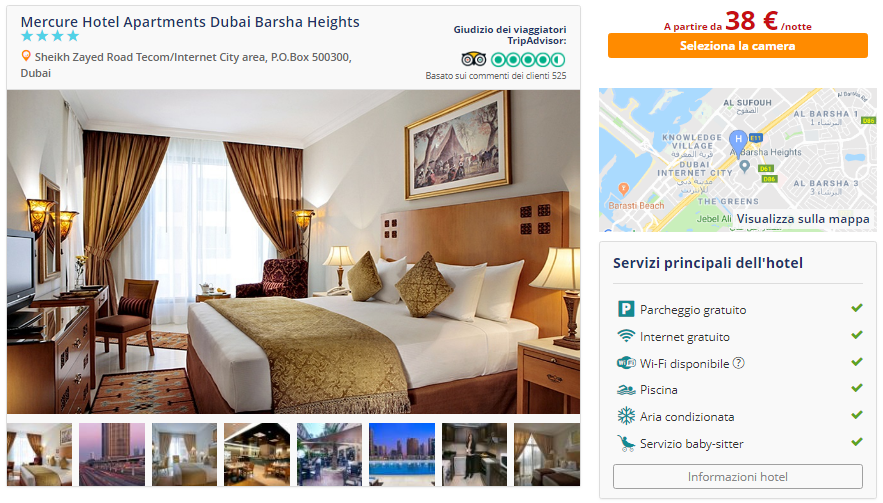Open Visualizza sulla mappa link

[x=803, y=219]
